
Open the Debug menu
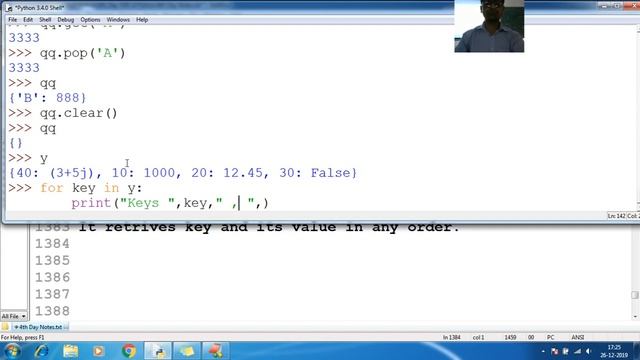65,20
